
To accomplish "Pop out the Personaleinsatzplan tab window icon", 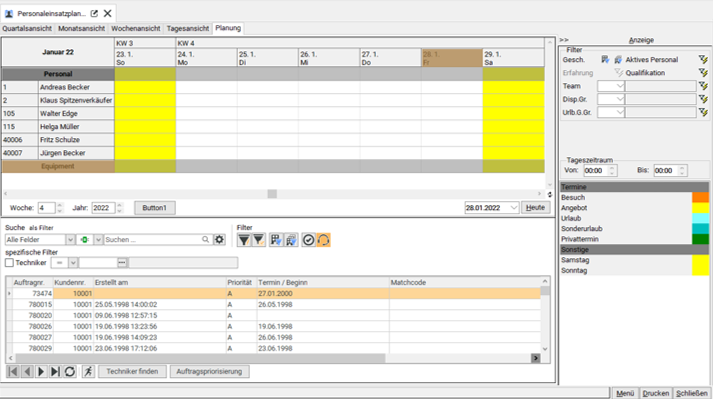I will [94, 13].
